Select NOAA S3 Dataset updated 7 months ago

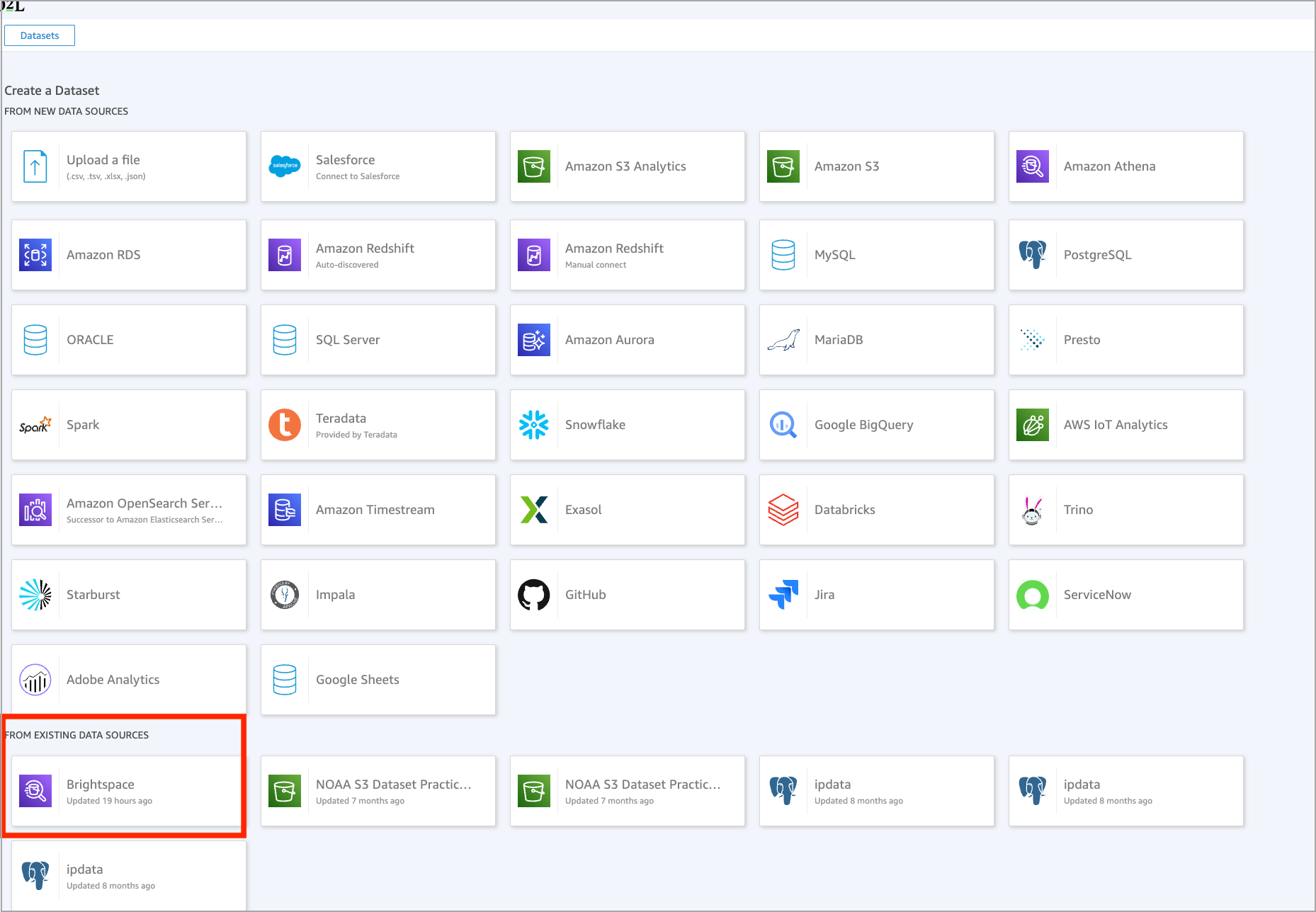378,791
